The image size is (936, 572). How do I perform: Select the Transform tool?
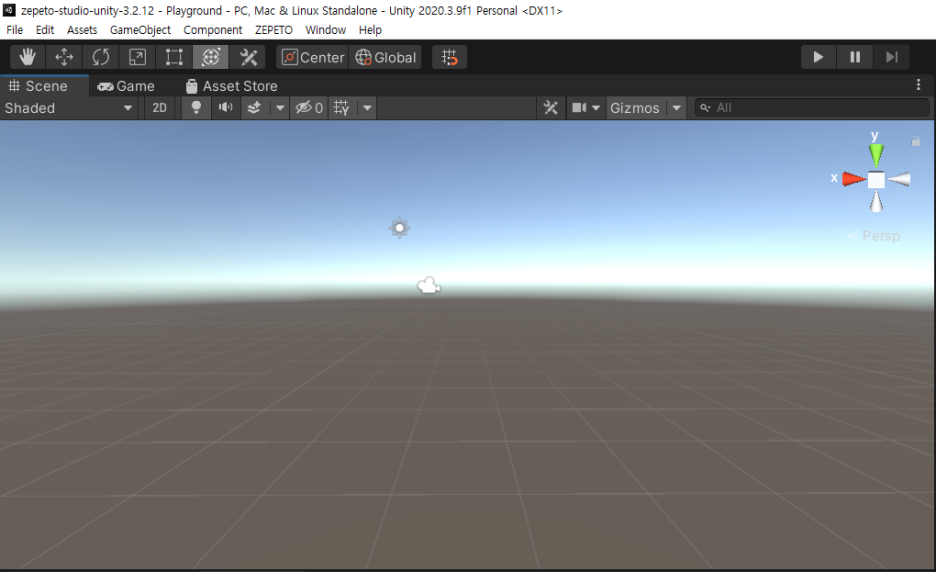coord(211,57)
